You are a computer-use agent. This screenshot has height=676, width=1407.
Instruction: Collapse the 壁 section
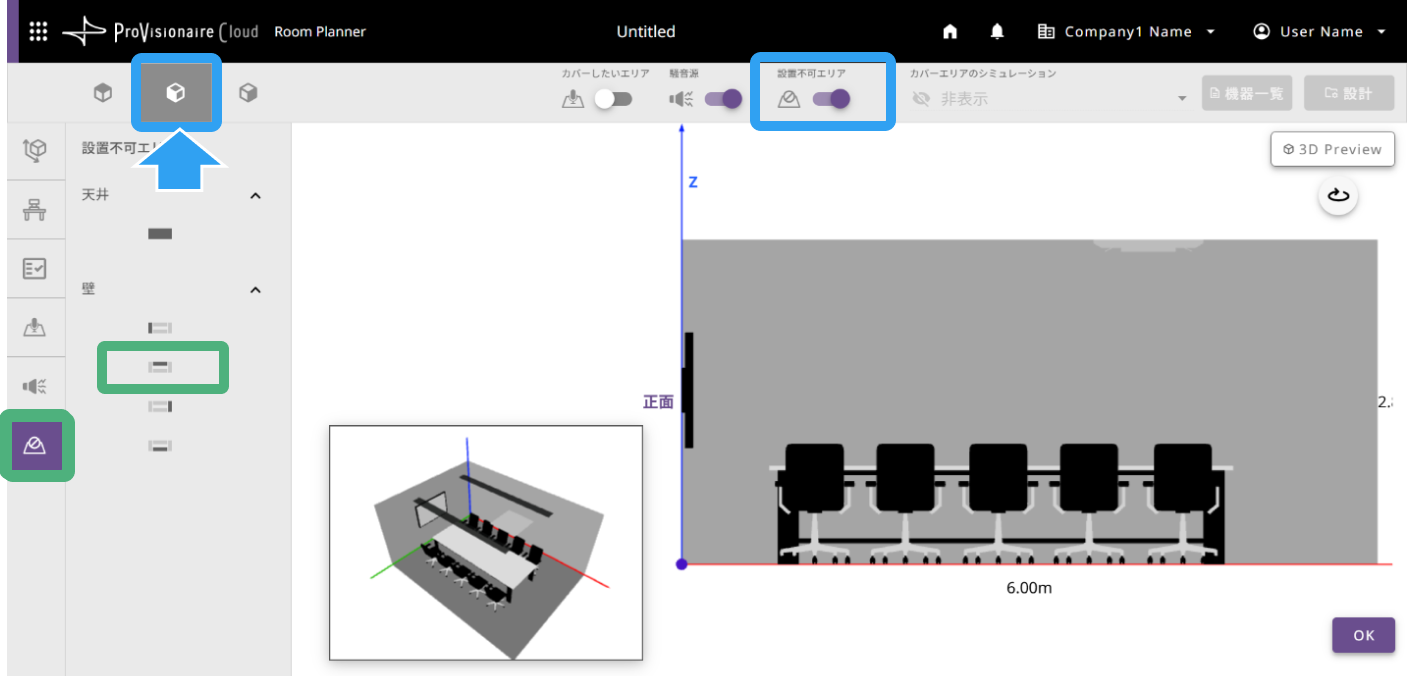(x=255, y=290)
